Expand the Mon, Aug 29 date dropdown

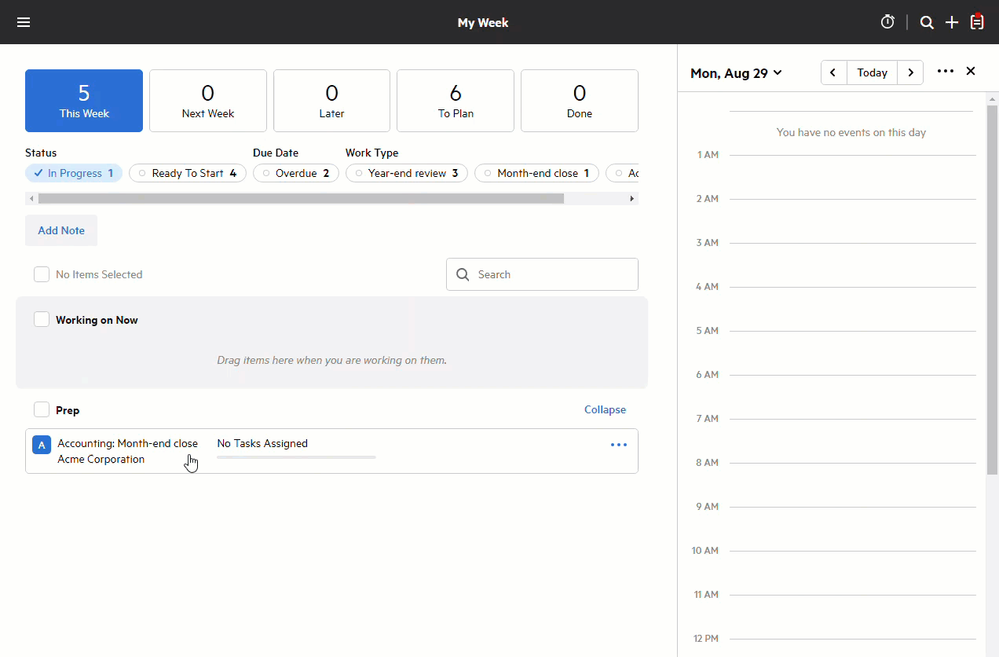click(x=736, y=73)
